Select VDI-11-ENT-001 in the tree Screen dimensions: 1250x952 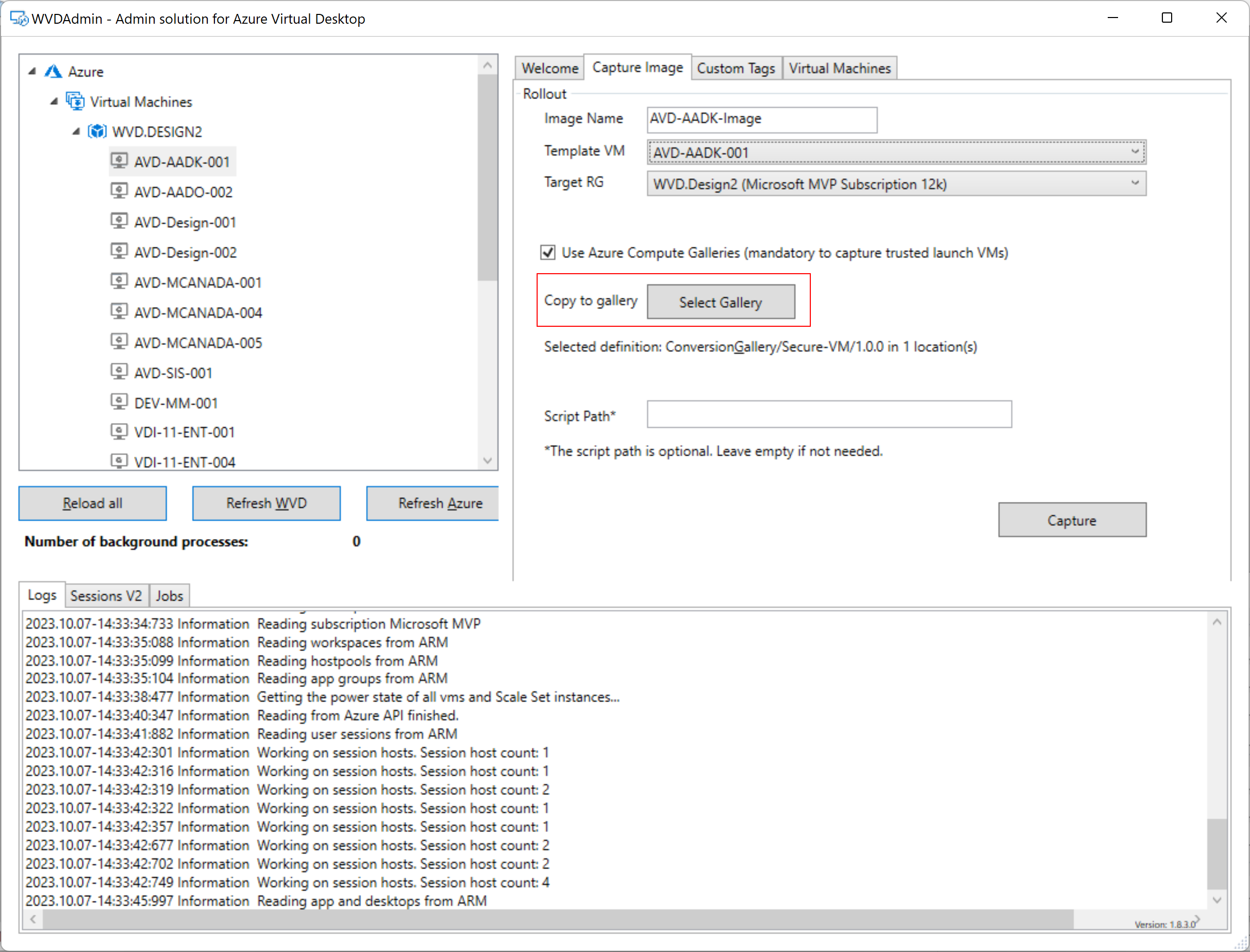click(184, 432)
